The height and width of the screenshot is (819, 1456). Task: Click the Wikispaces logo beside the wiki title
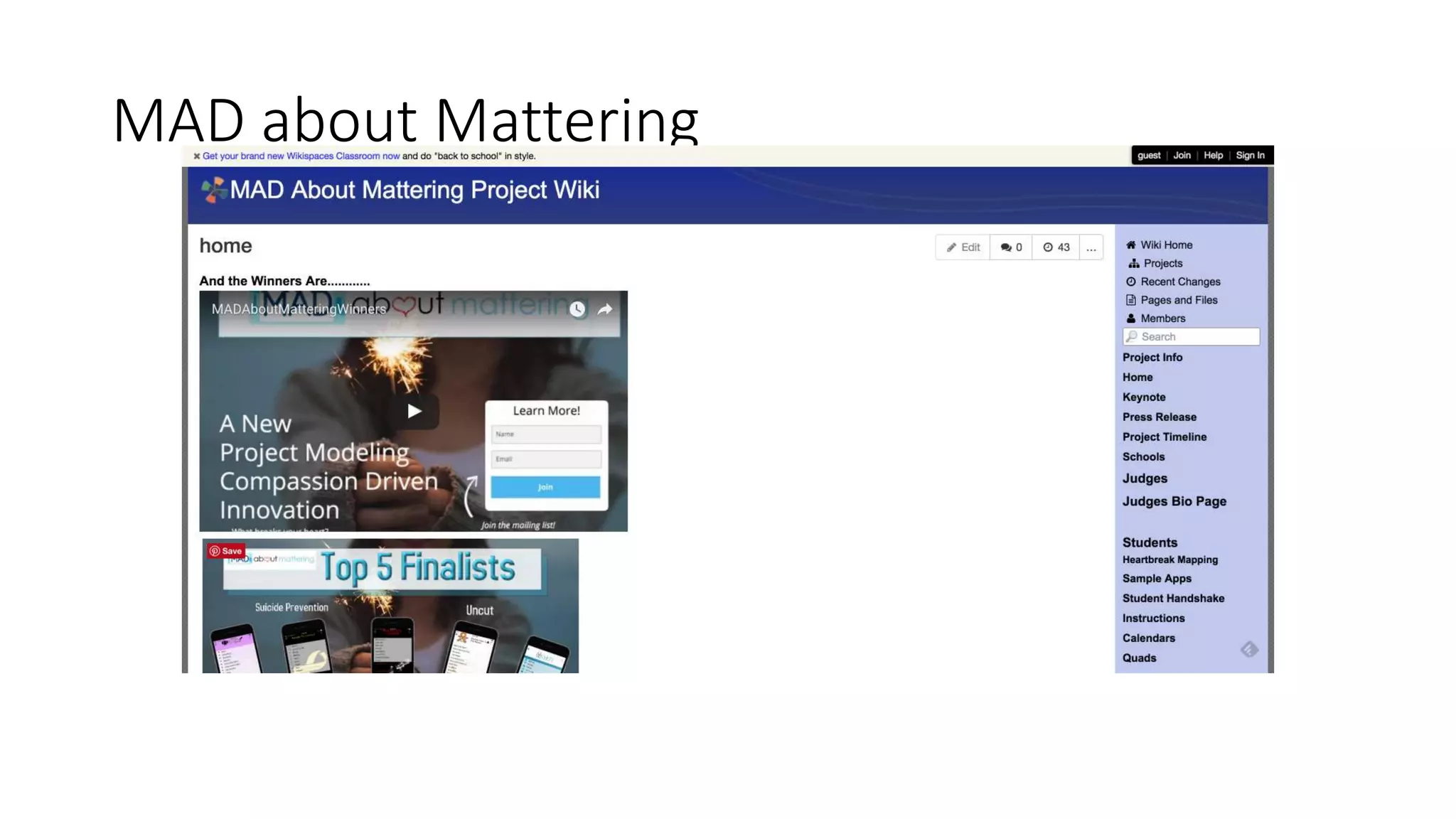213,190
